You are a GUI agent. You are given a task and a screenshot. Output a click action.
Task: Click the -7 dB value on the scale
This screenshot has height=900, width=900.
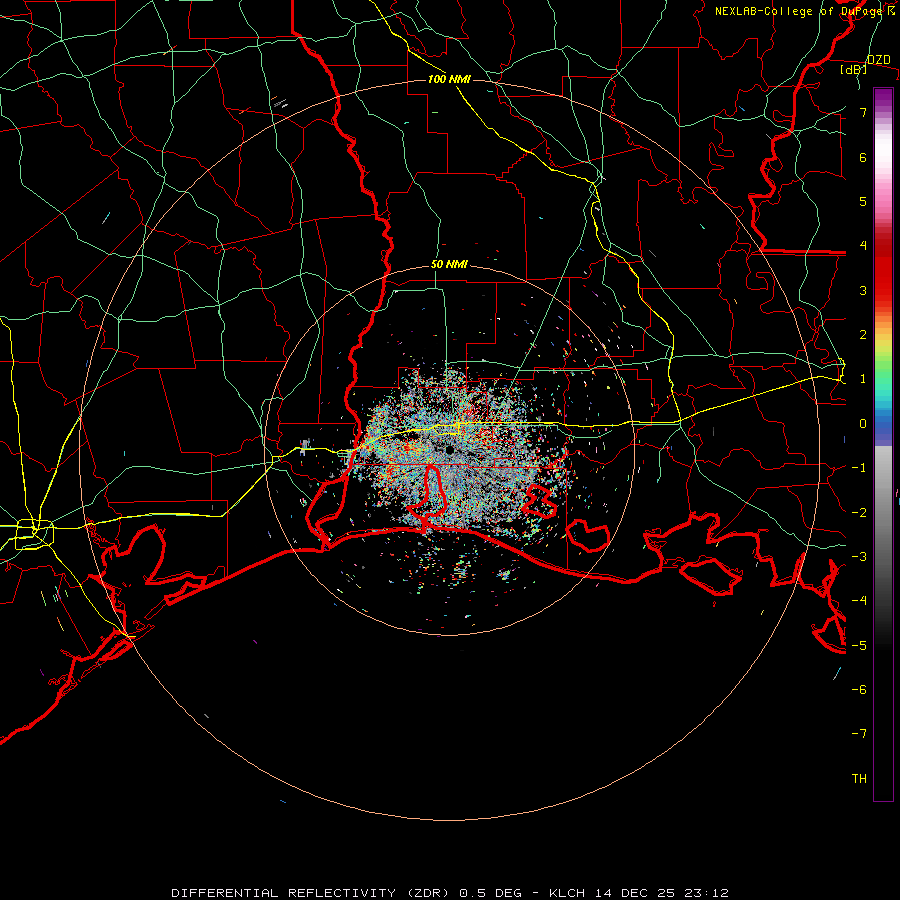coord(859,734)
